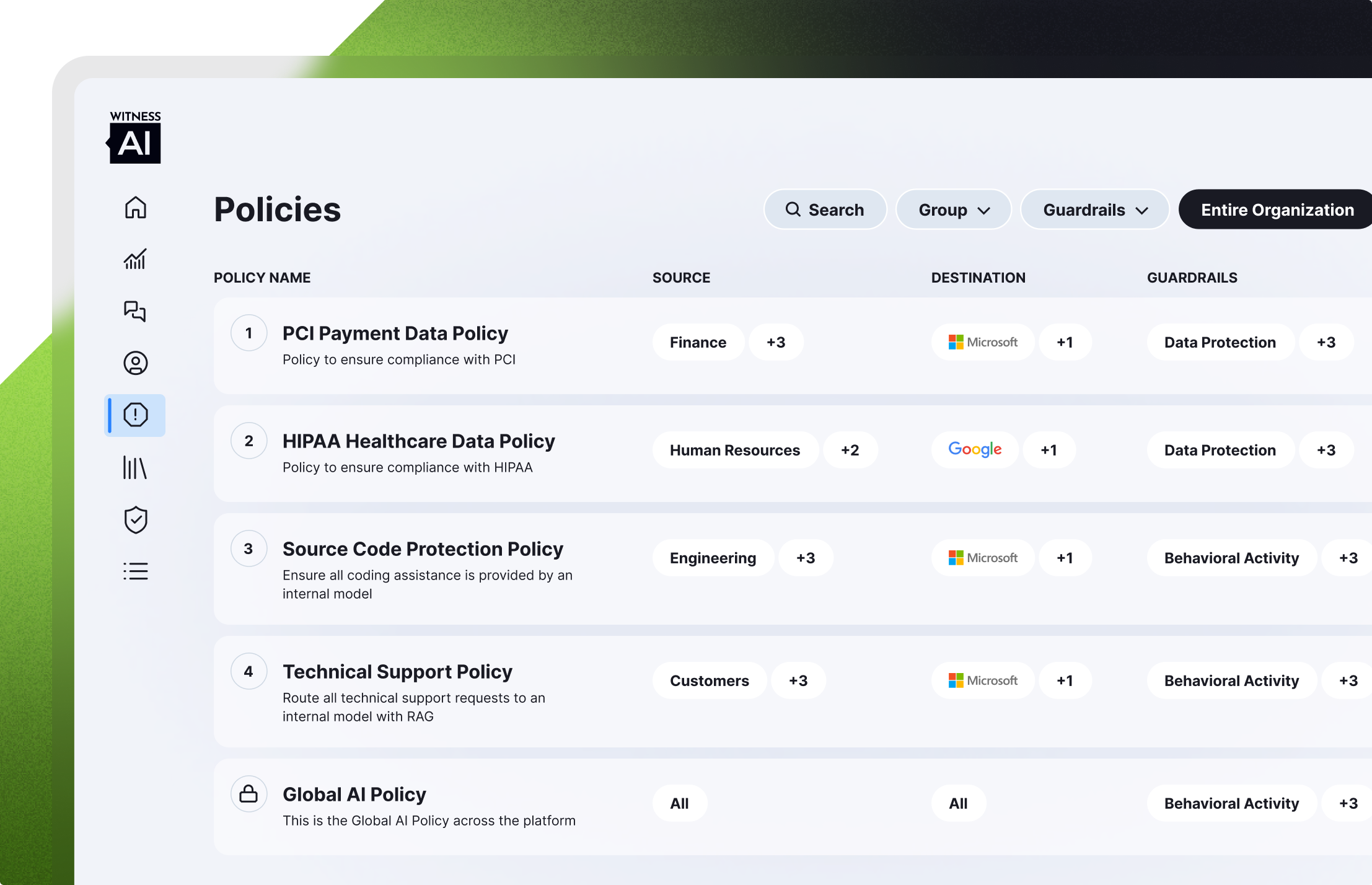
Task: Click the Engineering source chip
Action: pos(713,558)
